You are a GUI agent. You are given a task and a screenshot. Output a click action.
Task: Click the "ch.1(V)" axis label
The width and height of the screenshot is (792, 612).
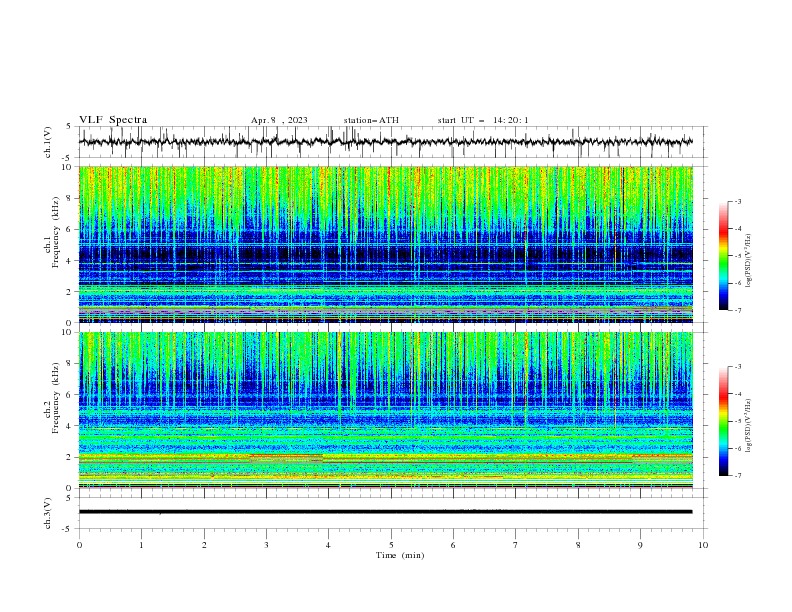point(48,142)
